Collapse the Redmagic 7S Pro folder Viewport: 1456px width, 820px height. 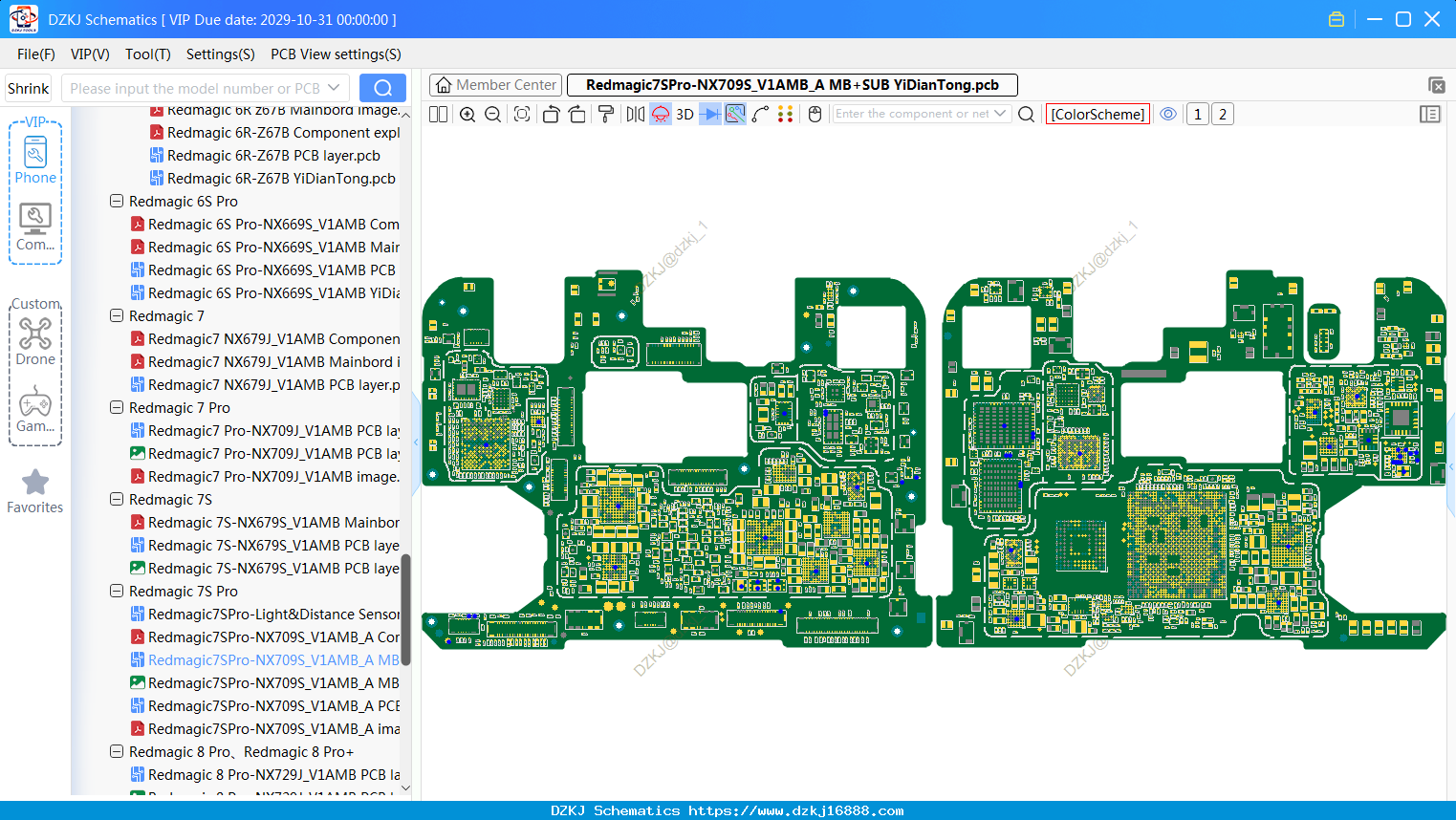[117, 592]
